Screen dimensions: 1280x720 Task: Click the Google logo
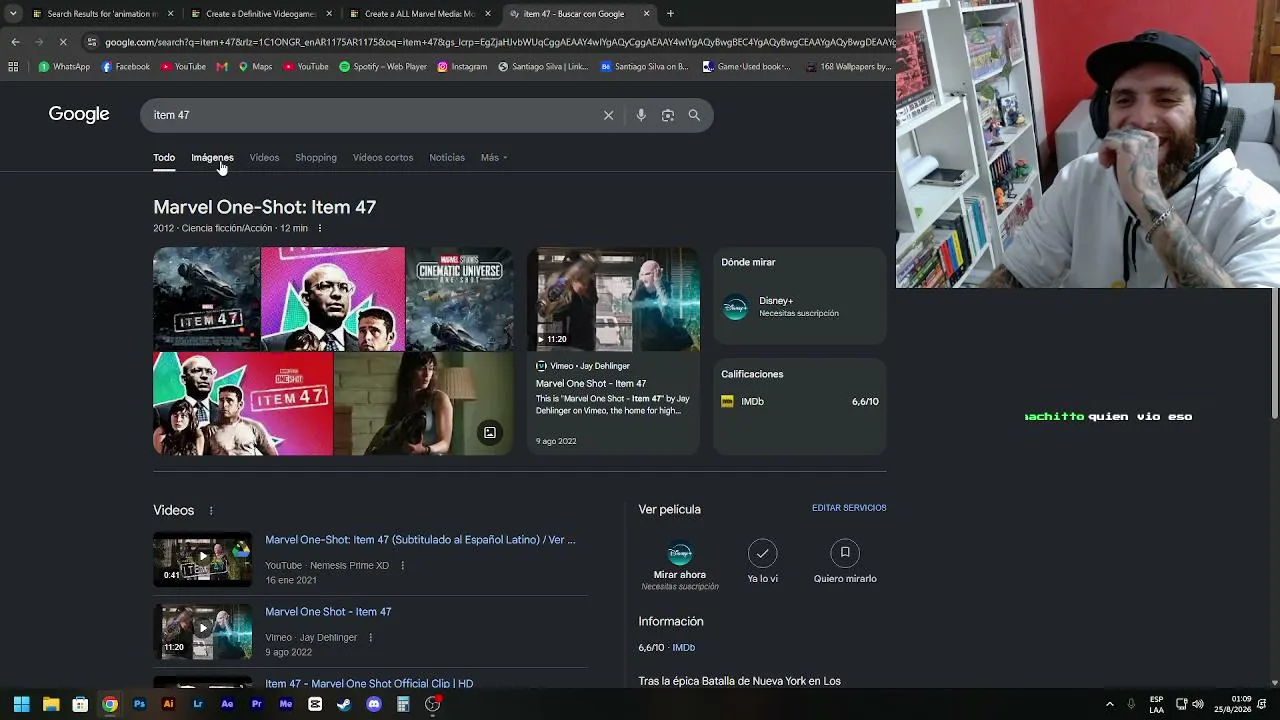(x=79, y=114)
